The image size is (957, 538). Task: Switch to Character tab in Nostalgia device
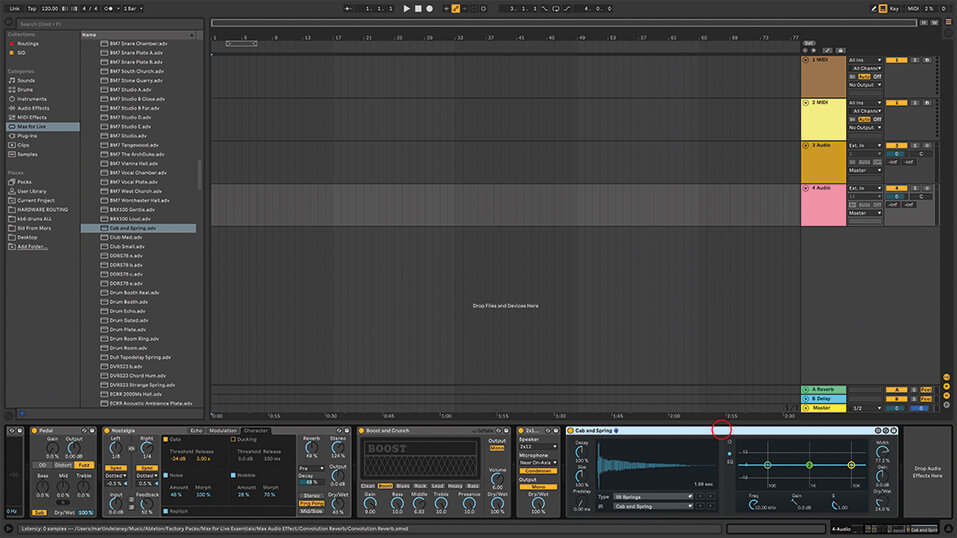(x=256, y=431)
